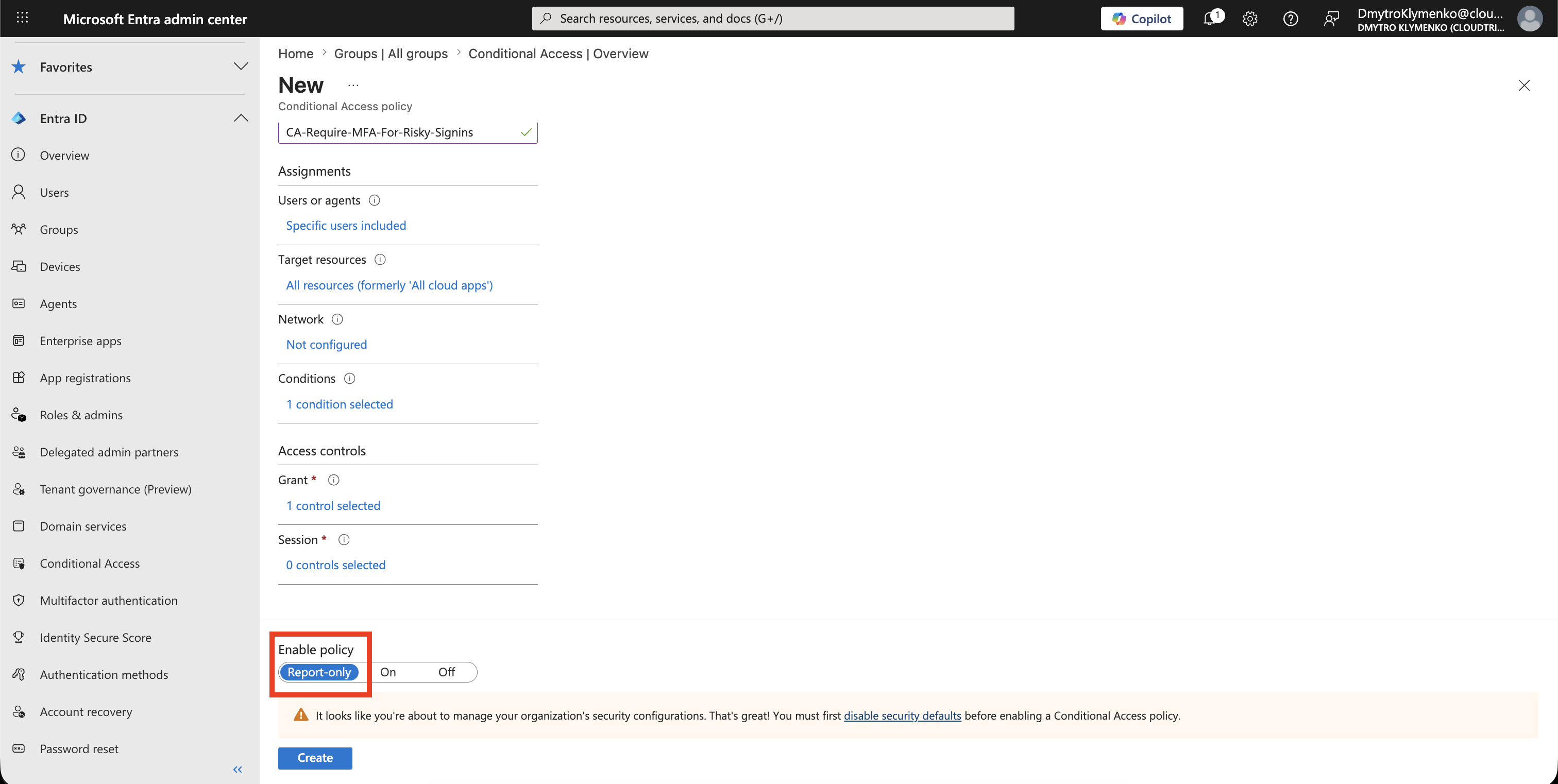The height and width of the screenshot is (784, 1558).
Task: Click the Authentication methods icon
Action: click(x=19, y=675)
